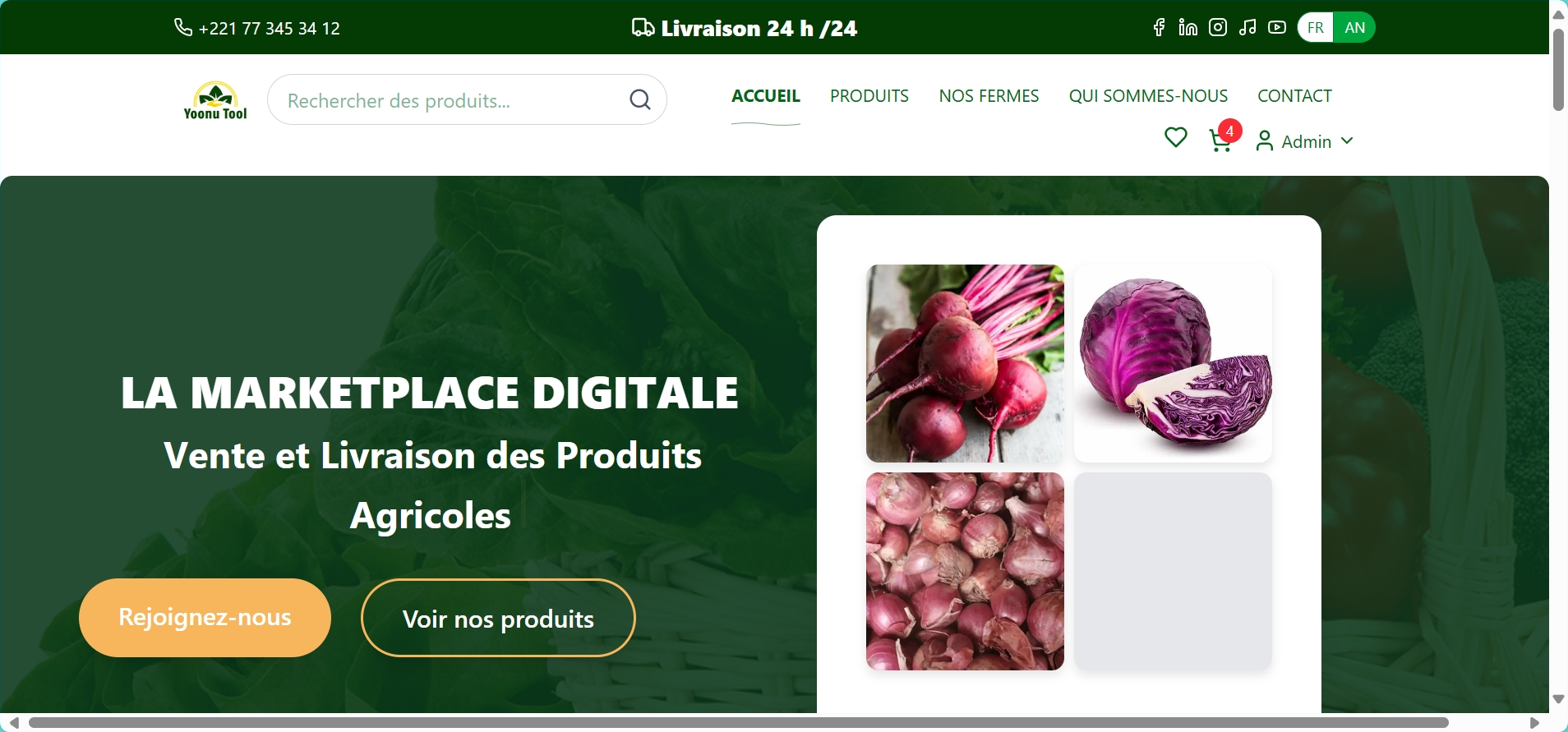
Task: Open the YouTube social icon
Action: coord(1277,28)
